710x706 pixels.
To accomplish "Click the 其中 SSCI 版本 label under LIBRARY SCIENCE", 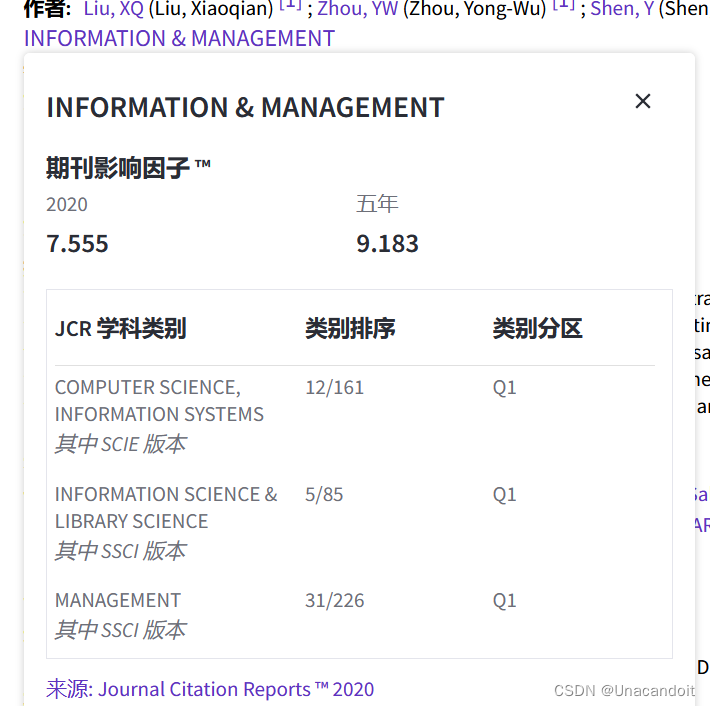I will (120, 551).
